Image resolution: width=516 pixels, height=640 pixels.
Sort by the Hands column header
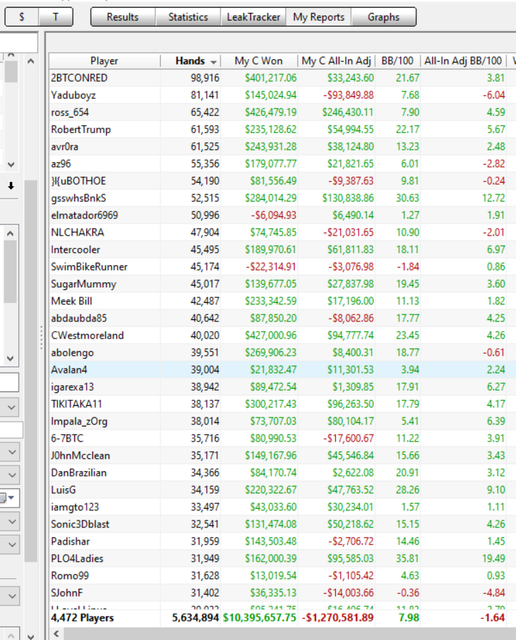click(190, 61)
